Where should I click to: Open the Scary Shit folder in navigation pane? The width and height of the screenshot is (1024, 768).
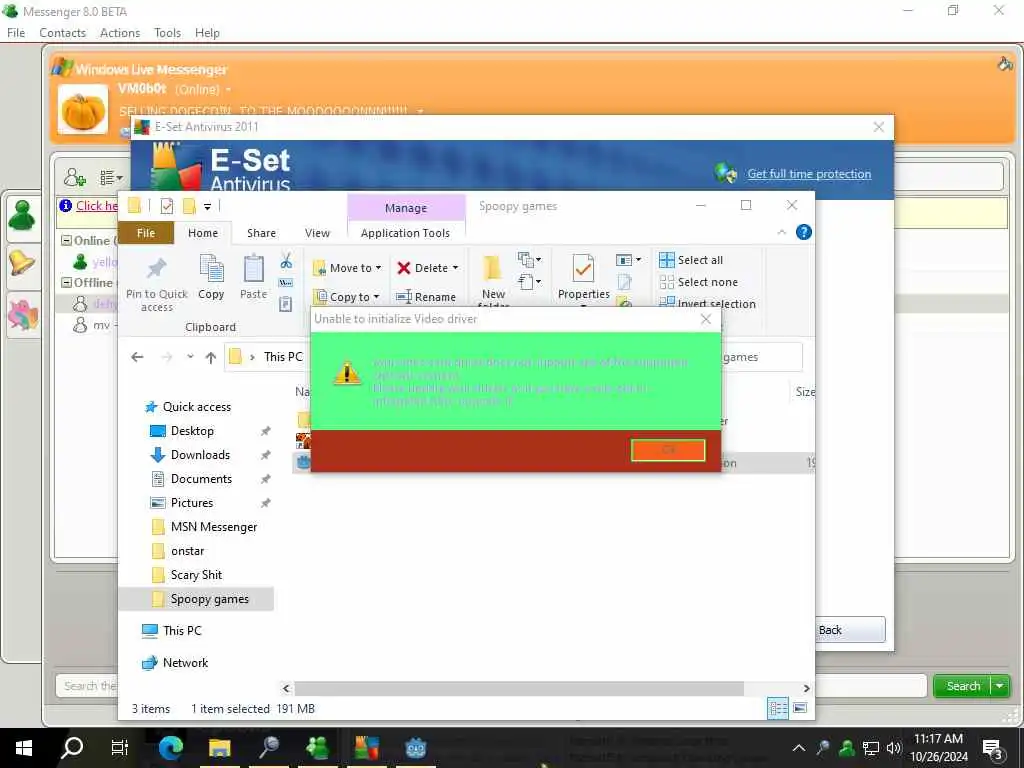pos(196,575)
